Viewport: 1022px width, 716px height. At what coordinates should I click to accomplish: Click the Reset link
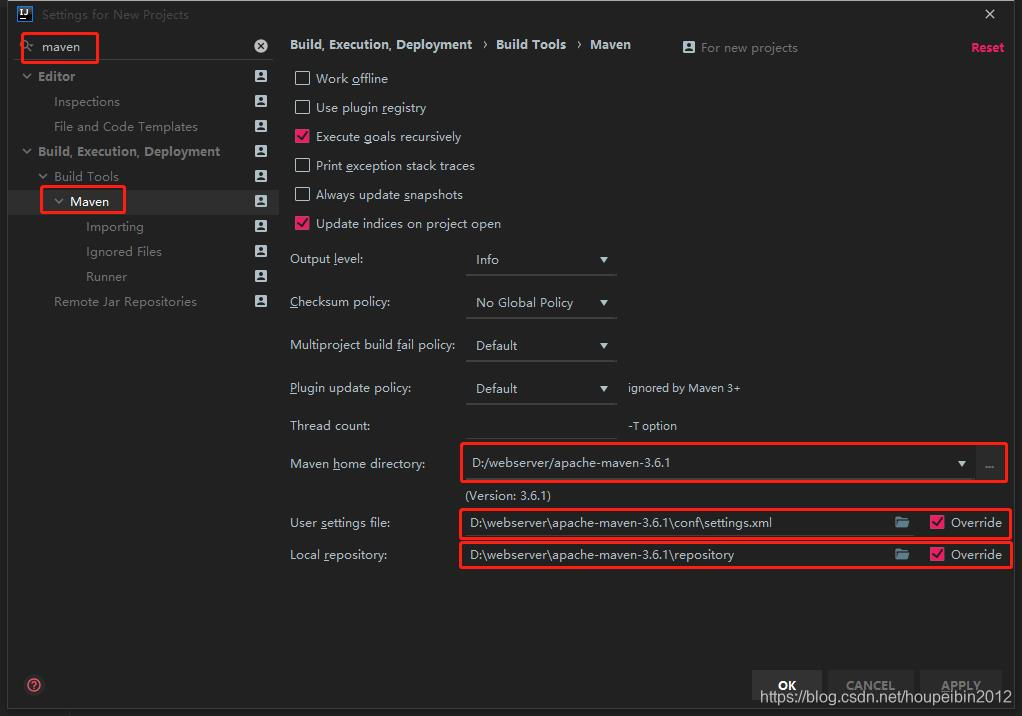pos(987,48)
